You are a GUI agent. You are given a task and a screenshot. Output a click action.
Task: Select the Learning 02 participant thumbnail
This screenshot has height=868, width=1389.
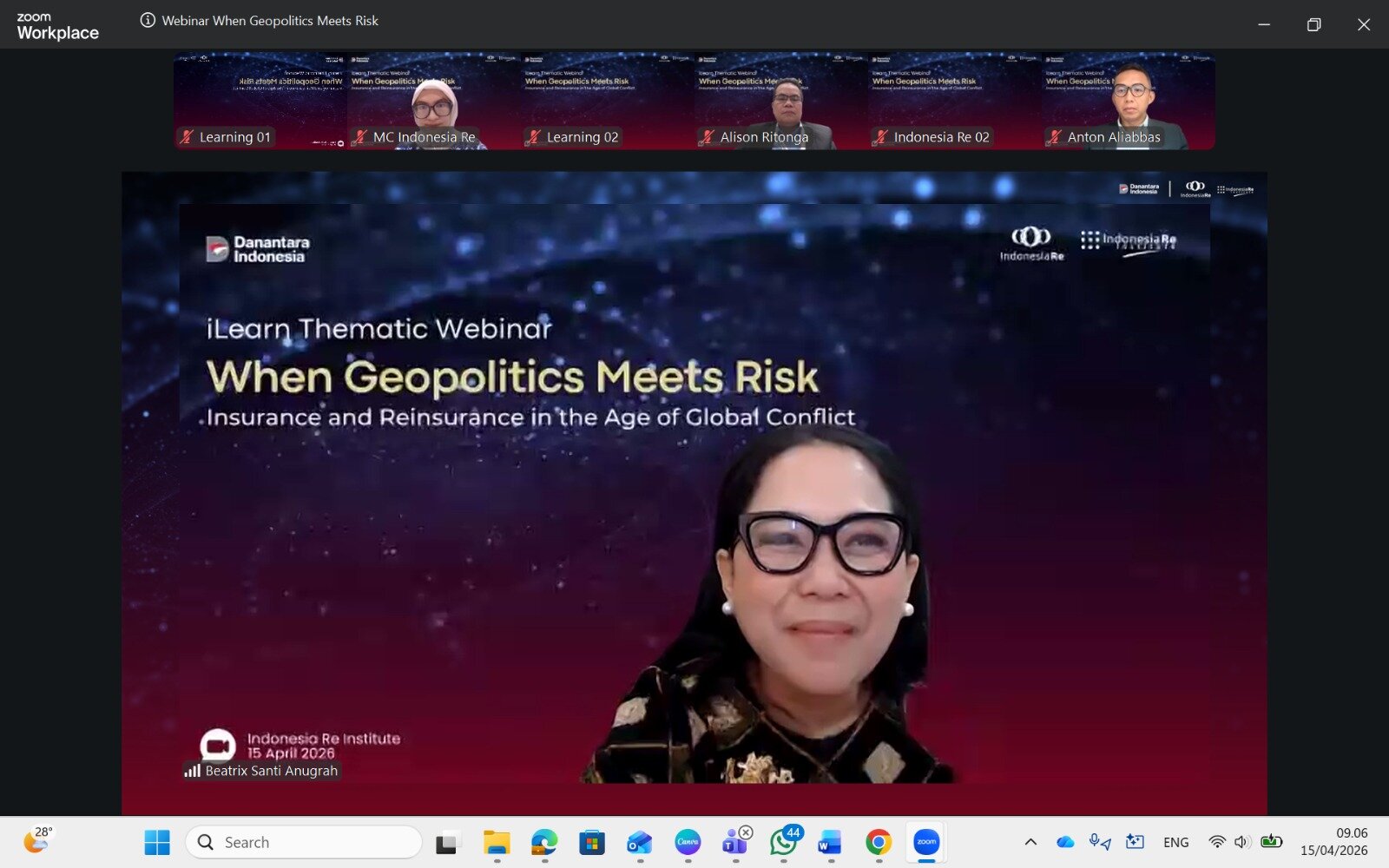(608, 102)
